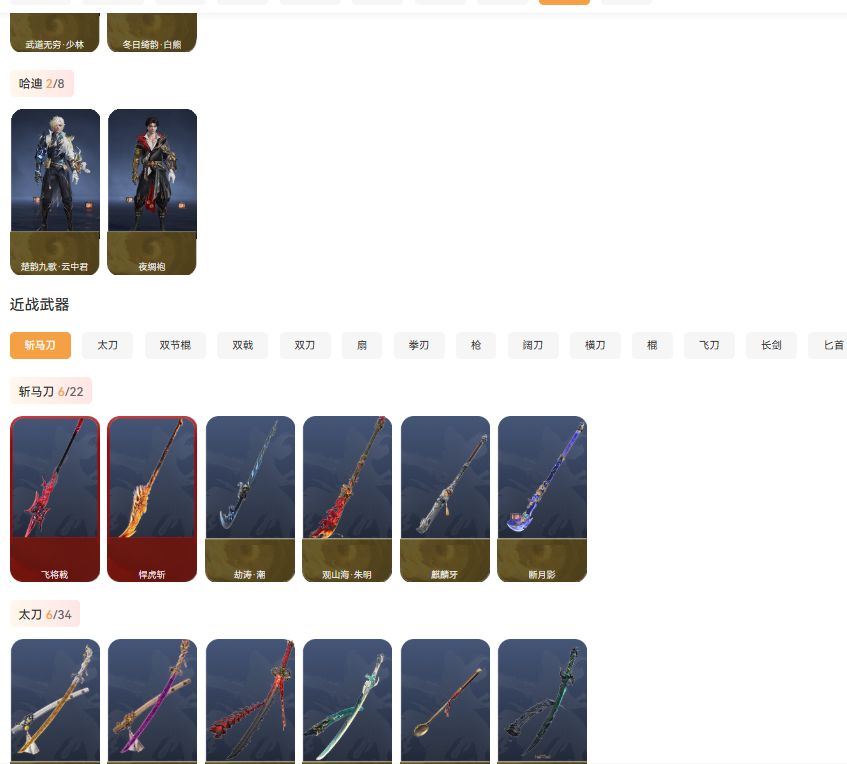Select the 悍虎斩 weapon card
847x764 pixels.
pos(152,499)
